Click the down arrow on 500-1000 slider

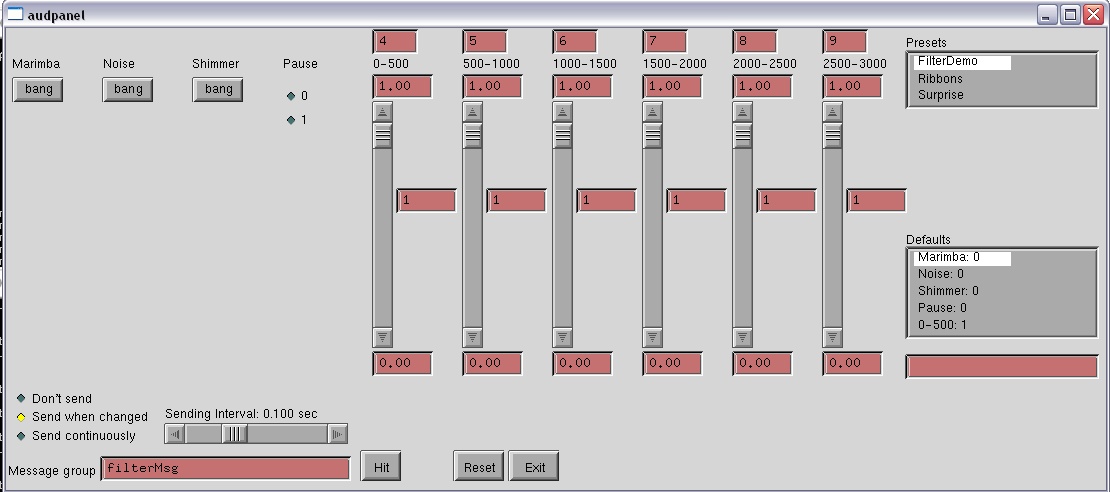[x=473, y=337]
